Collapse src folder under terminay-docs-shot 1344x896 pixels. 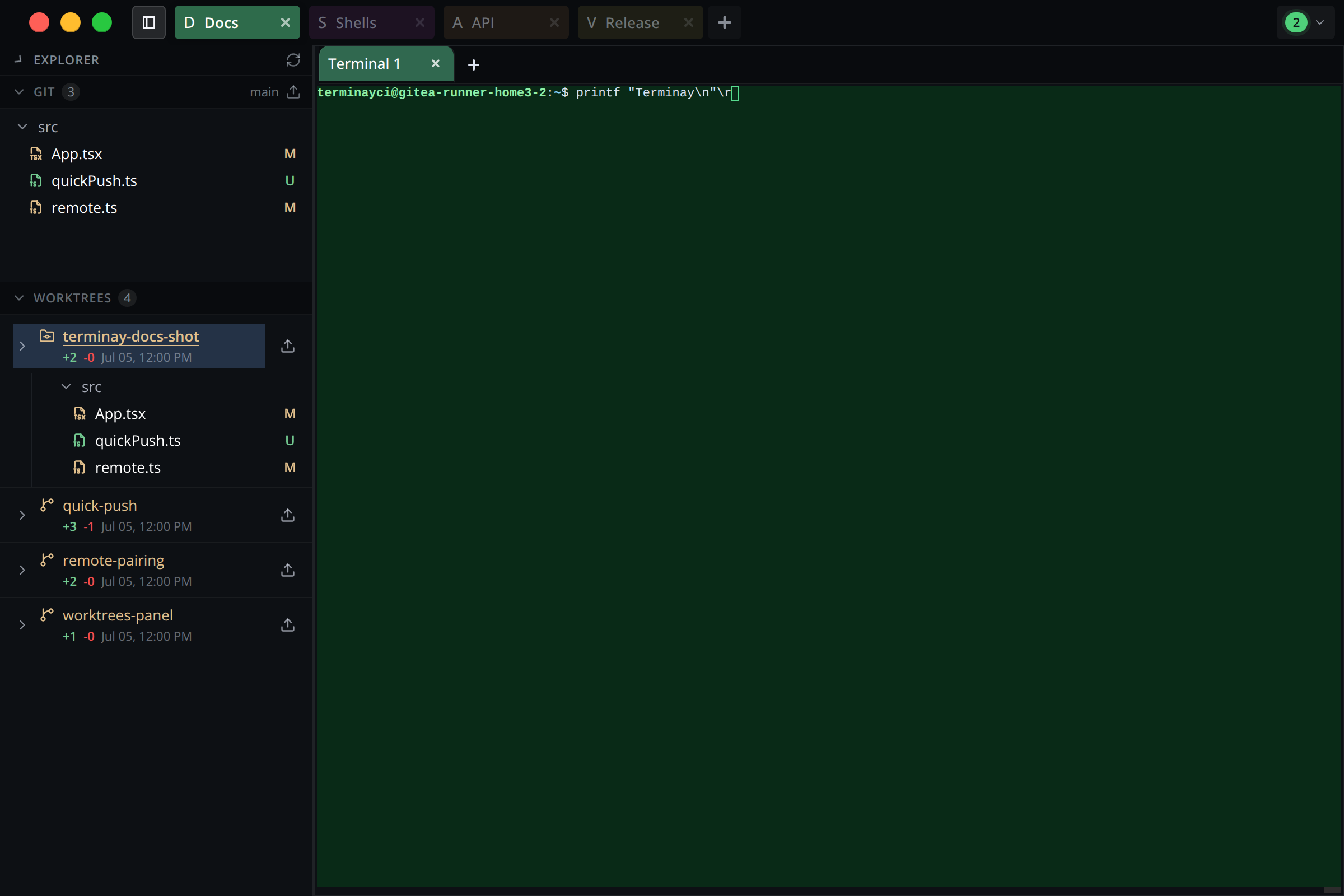[x=66, y=387]
